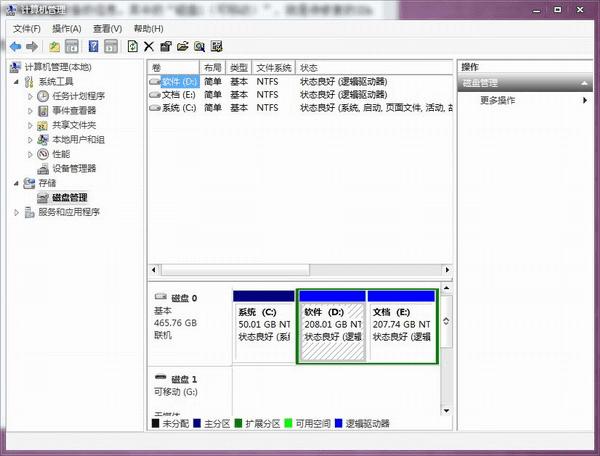Select the 文档 (E:) volume row
600x456 pixels.
(x=300, y=94)
